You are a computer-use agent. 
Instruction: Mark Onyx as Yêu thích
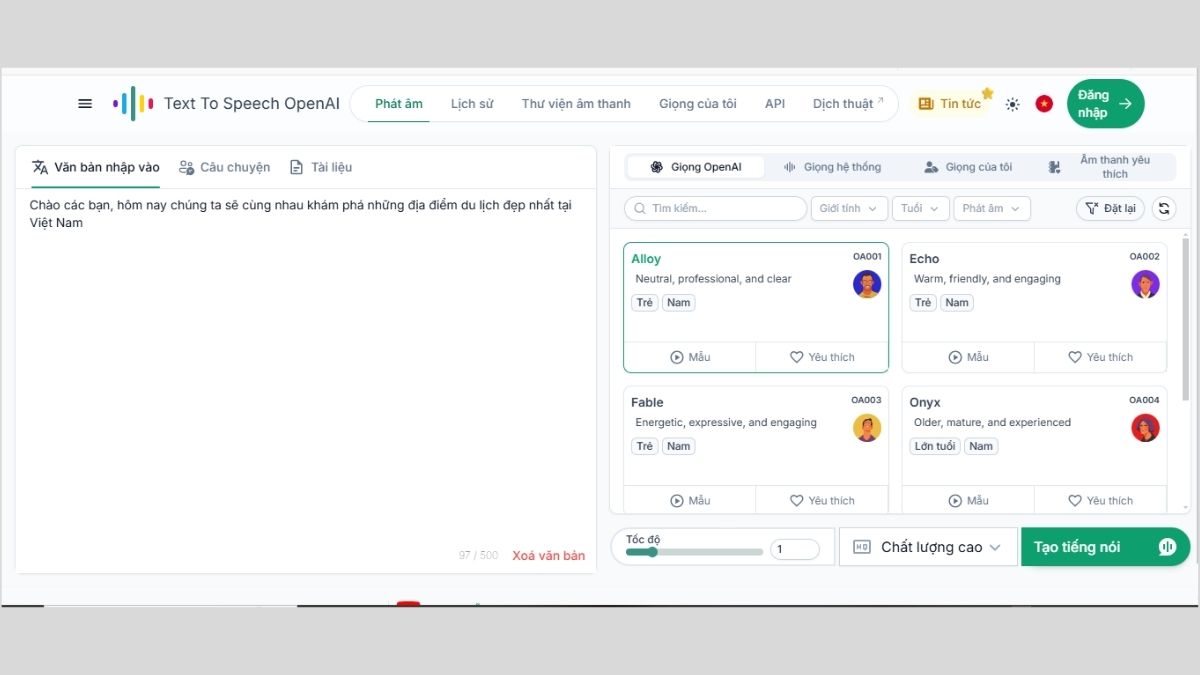tap(1100, 500)
